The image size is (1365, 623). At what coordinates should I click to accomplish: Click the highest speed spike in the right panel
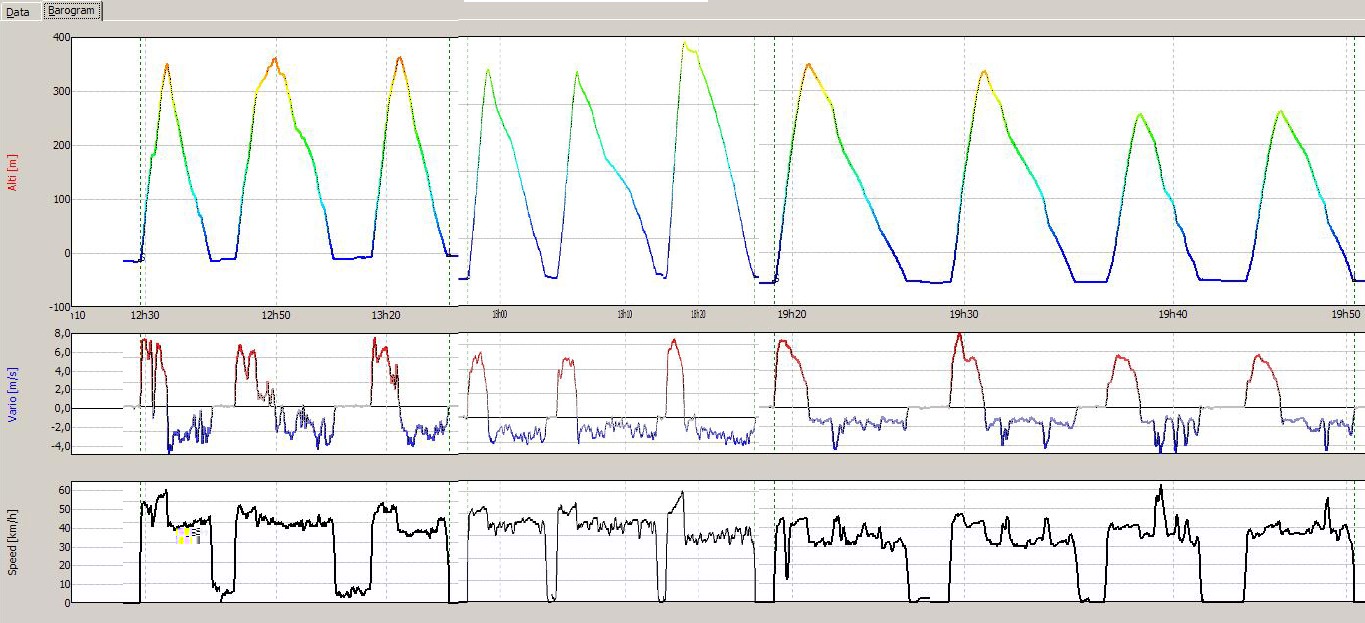point(1160,487)
